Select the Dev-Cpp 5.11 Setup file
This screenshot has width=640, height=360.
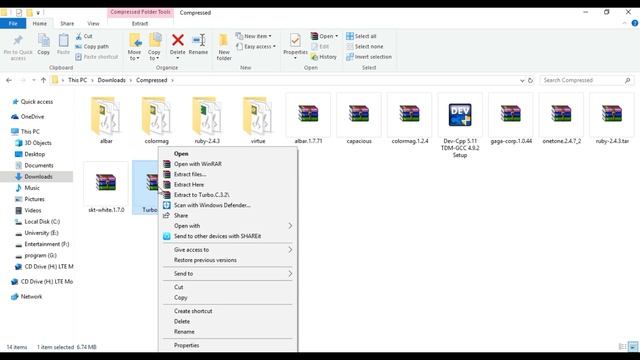click(460, 125)
